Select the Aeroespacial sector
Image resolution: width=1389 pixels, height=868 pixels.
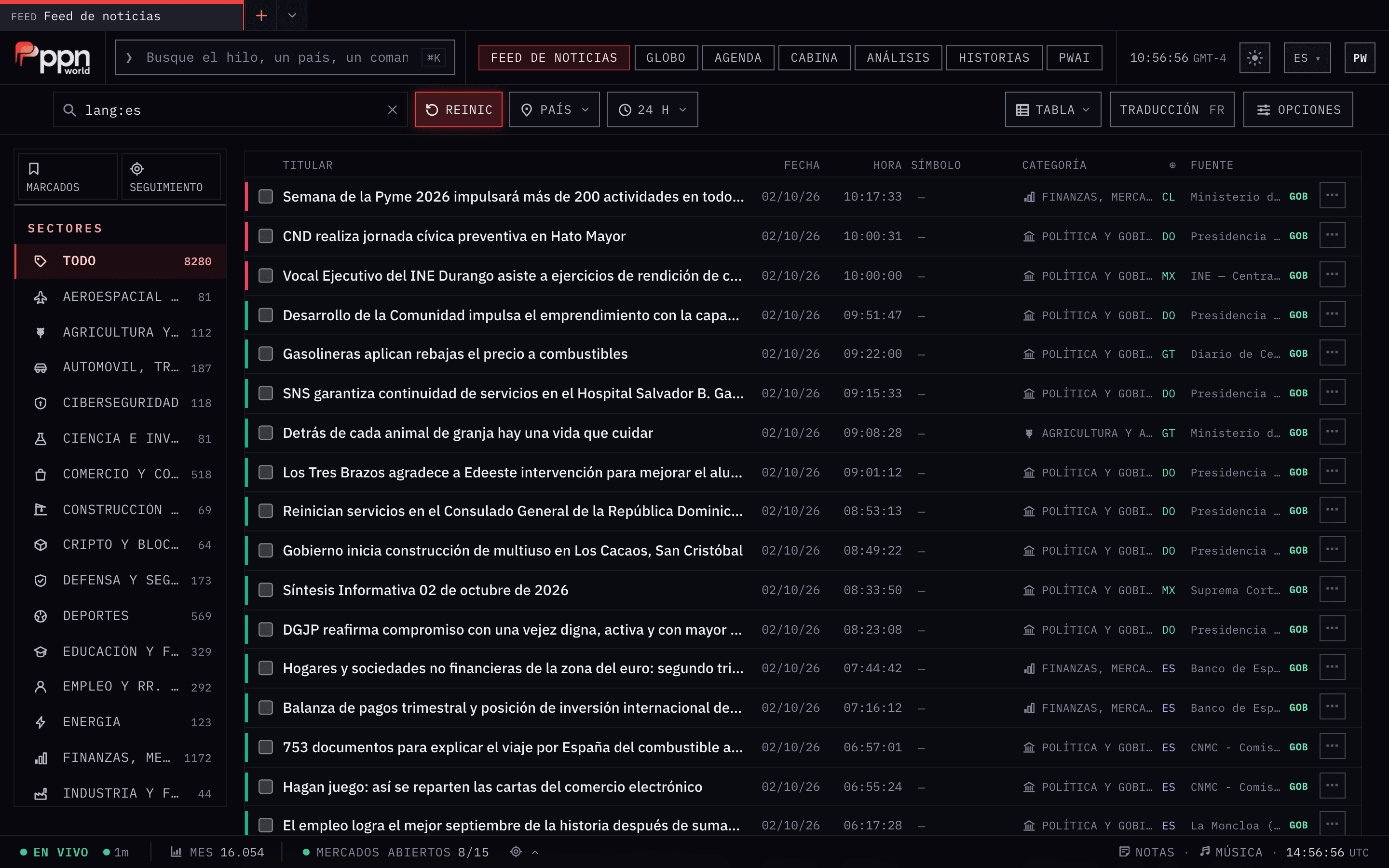(x=121, y=297)
